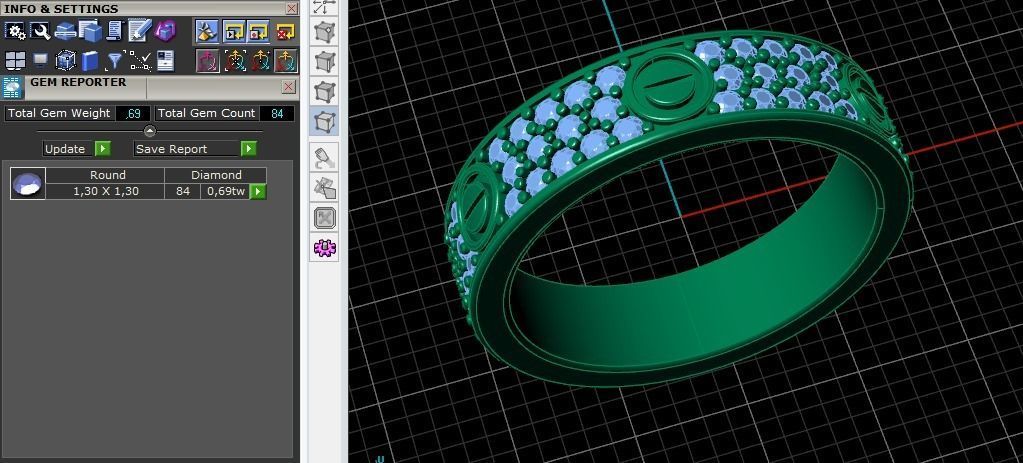Toggle the gumball axes icon with plus sign
This screenshot has height=463, width=1023.
click(260, 61)
